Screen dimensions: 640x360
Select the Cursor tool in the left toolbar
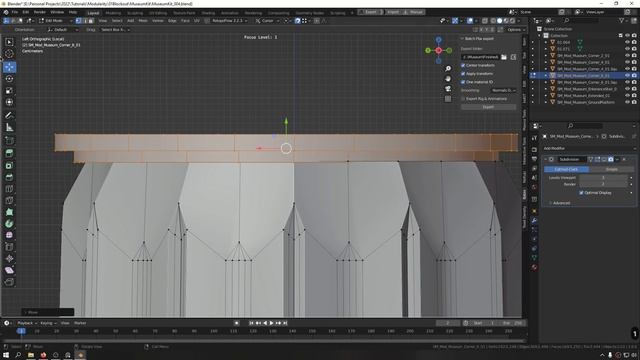(x=9, y=54)
